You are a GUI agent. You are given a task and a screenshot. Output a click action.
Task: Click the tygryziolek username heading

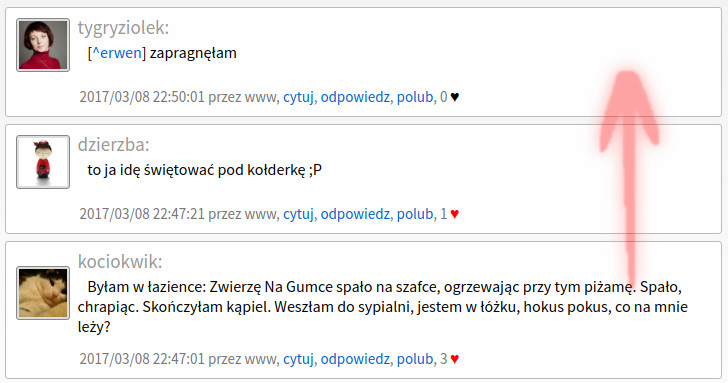123,28
